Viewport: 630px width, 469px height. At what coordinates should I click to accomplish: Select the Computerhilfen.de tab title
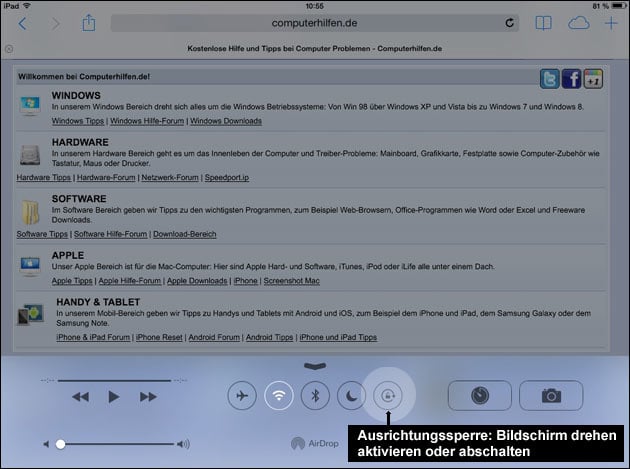(x=315, y=49)
